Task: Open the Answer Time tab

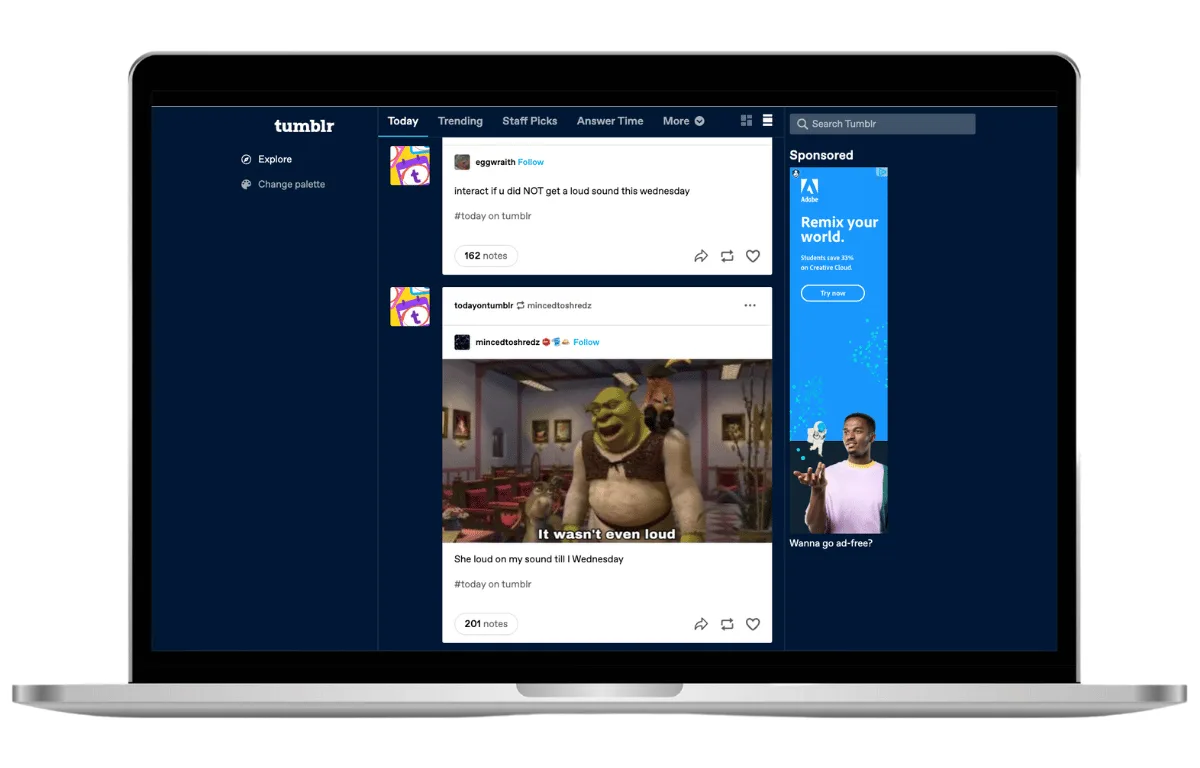Action: coord(610,121)
